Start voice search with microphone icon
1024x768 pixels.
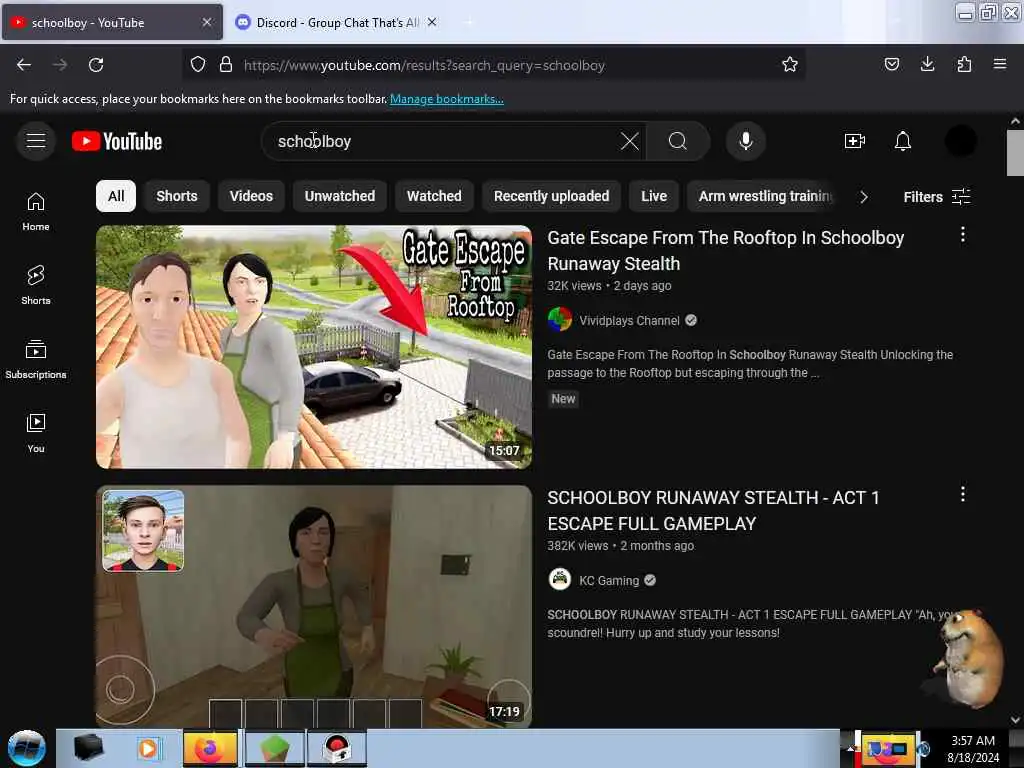pos(745,141)
